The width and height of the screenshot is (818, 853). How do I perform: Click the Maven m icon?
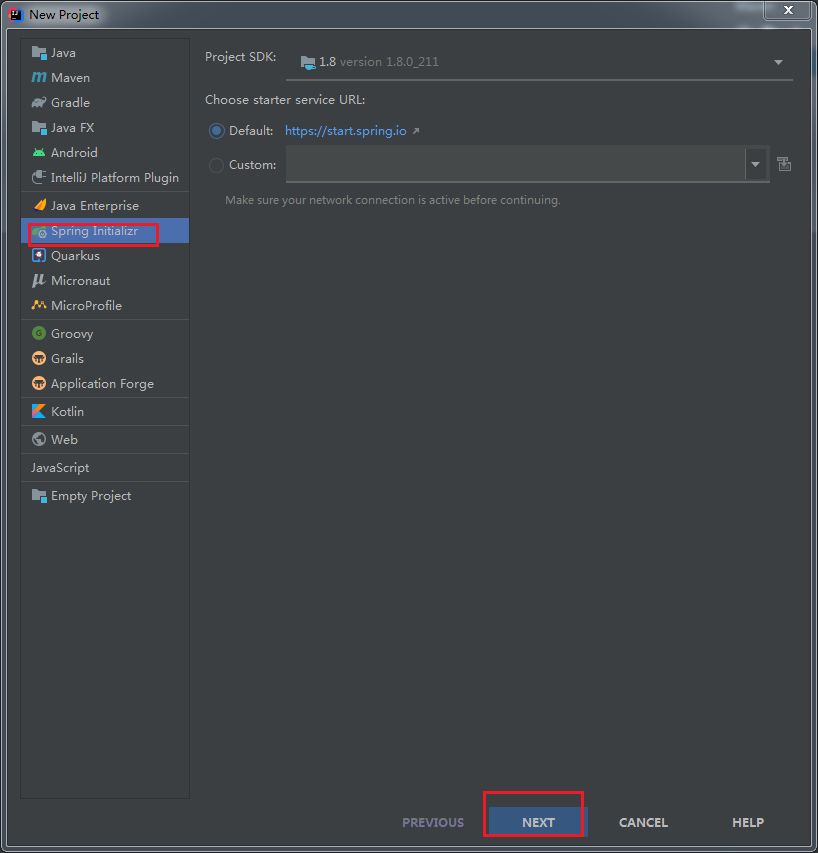pos(39,77)
